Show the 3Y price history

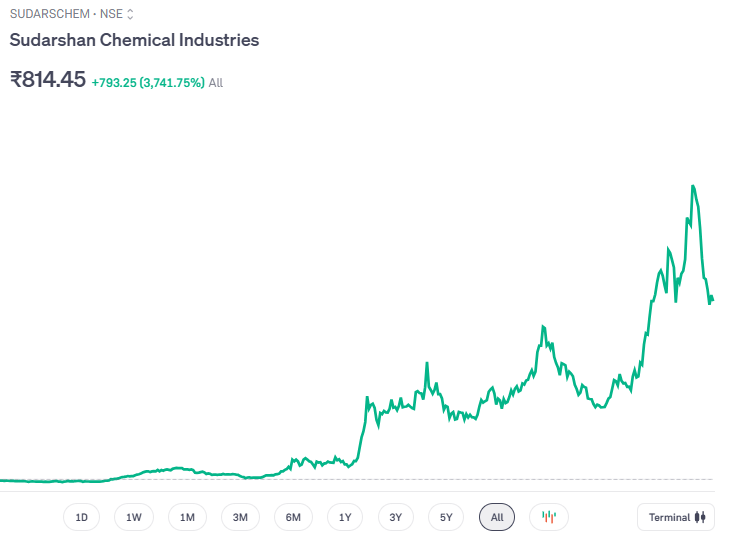396,517
